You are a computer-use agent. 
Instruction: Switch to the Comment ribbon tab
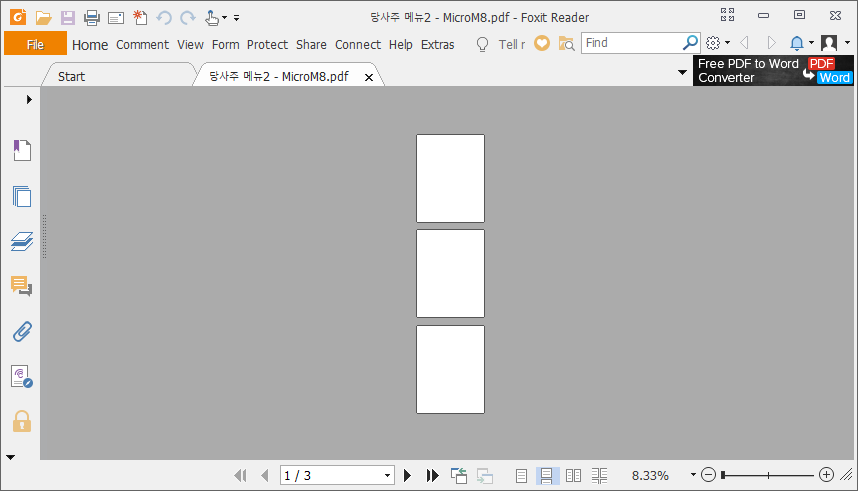142,45
